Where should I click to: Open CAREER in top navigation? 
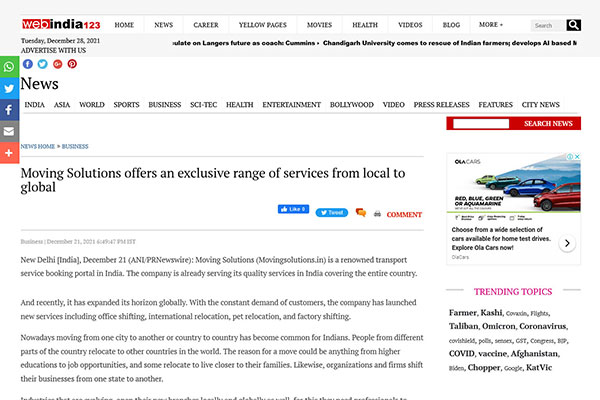tap(206, 25)
